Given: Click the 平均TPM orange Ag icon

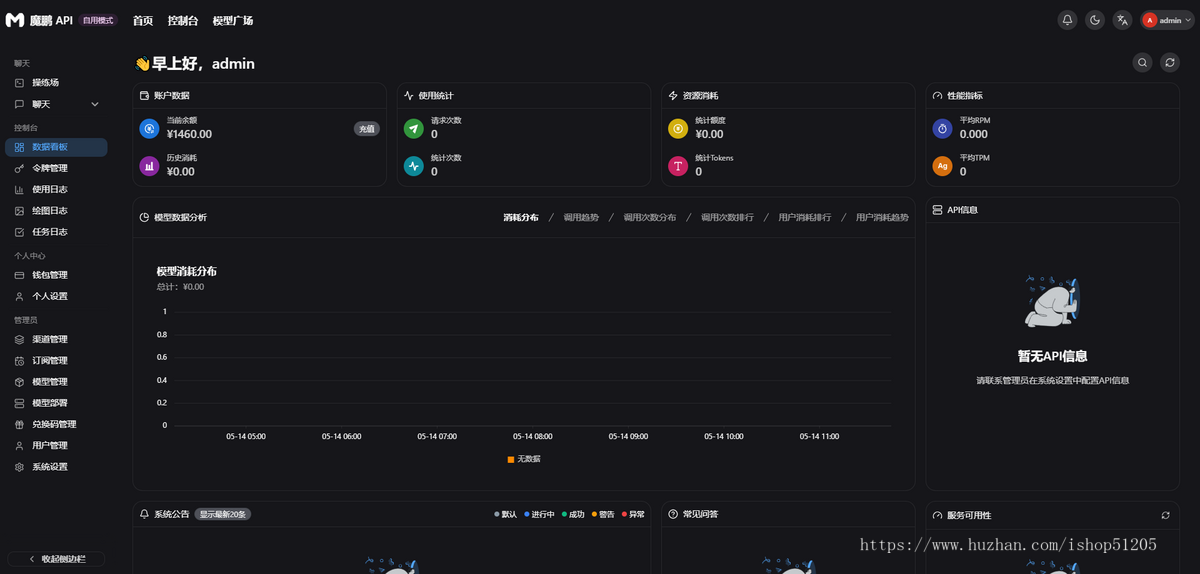Looking at the screenshot, I should 942,166.
